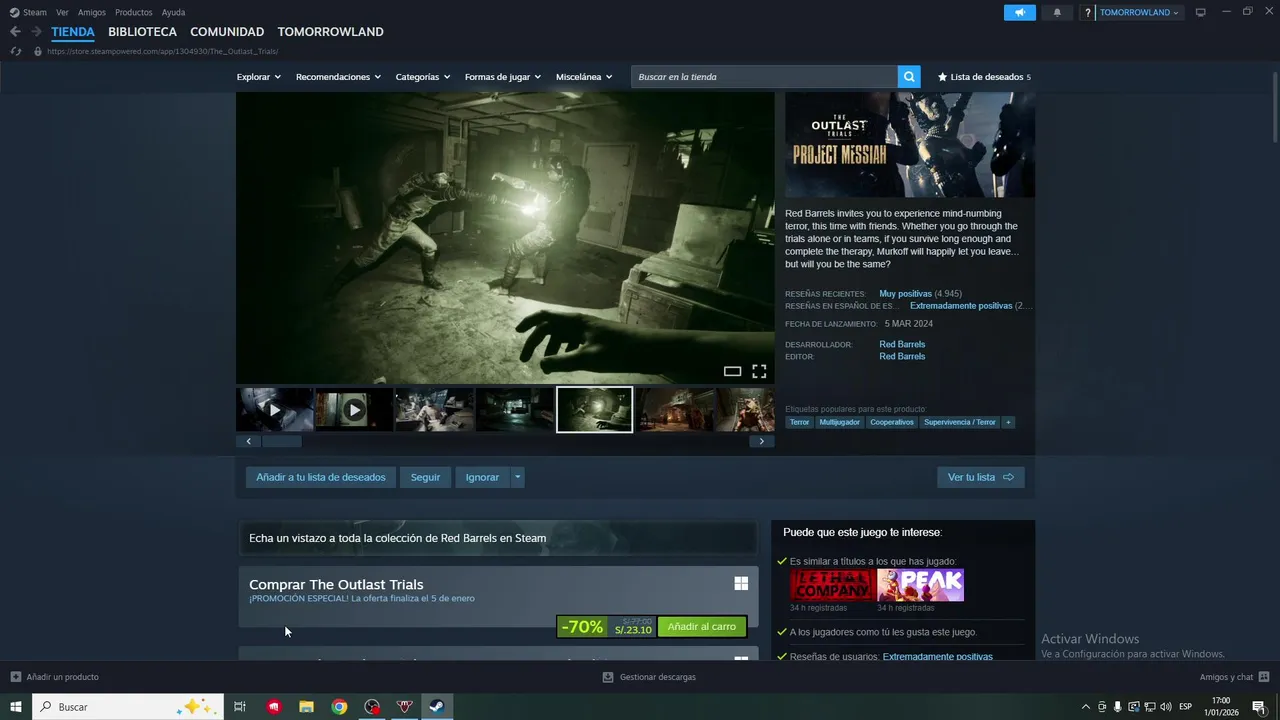
Task: Switch to the COMUNIDAD tab
Action: (x=227, y=32)
